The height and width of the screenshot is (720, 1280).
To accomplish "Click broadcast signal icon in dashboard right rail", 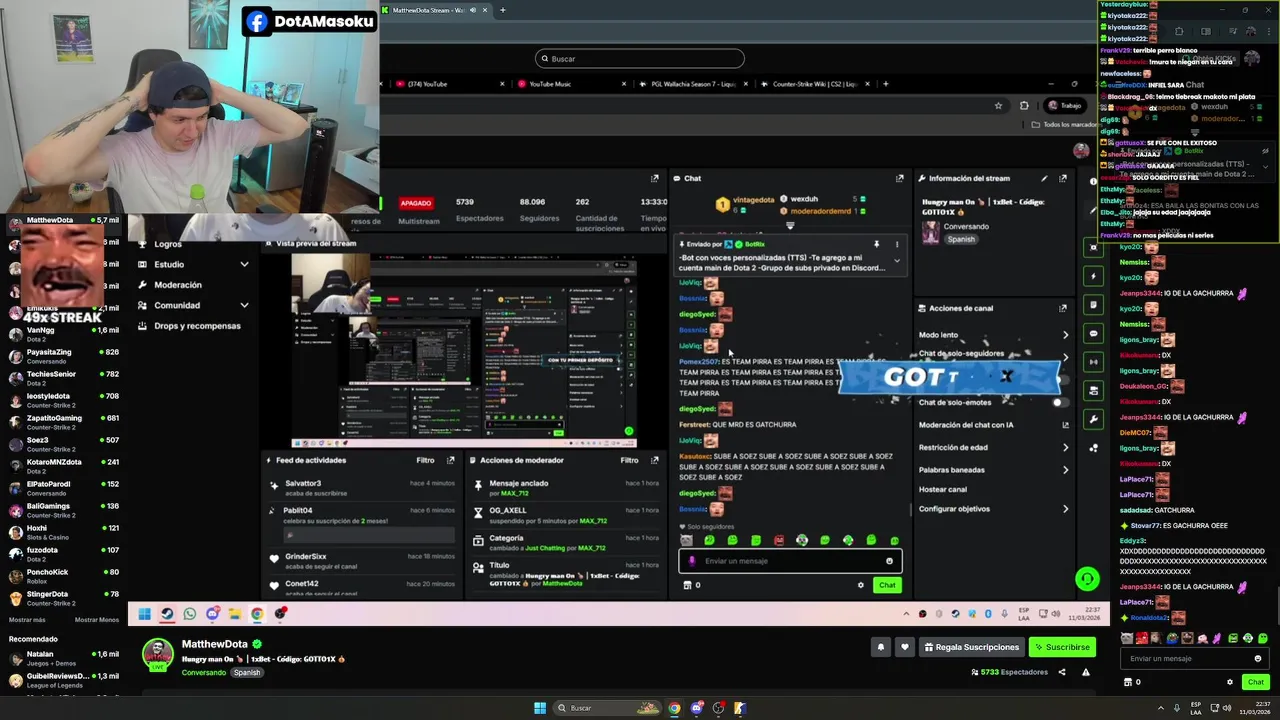I will coord(1093,362).
